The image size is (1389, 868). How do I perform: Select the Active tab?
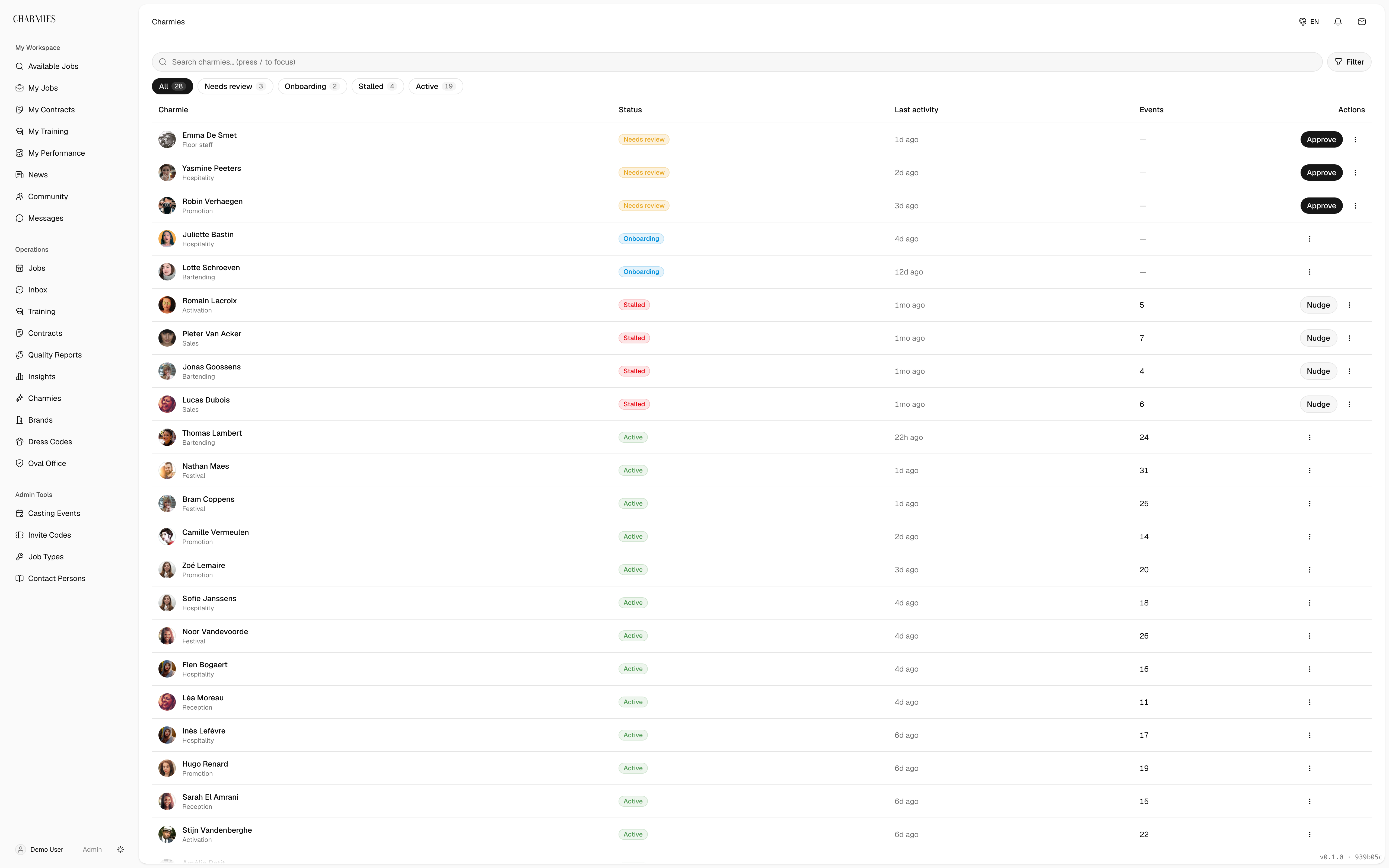(435, 86)
